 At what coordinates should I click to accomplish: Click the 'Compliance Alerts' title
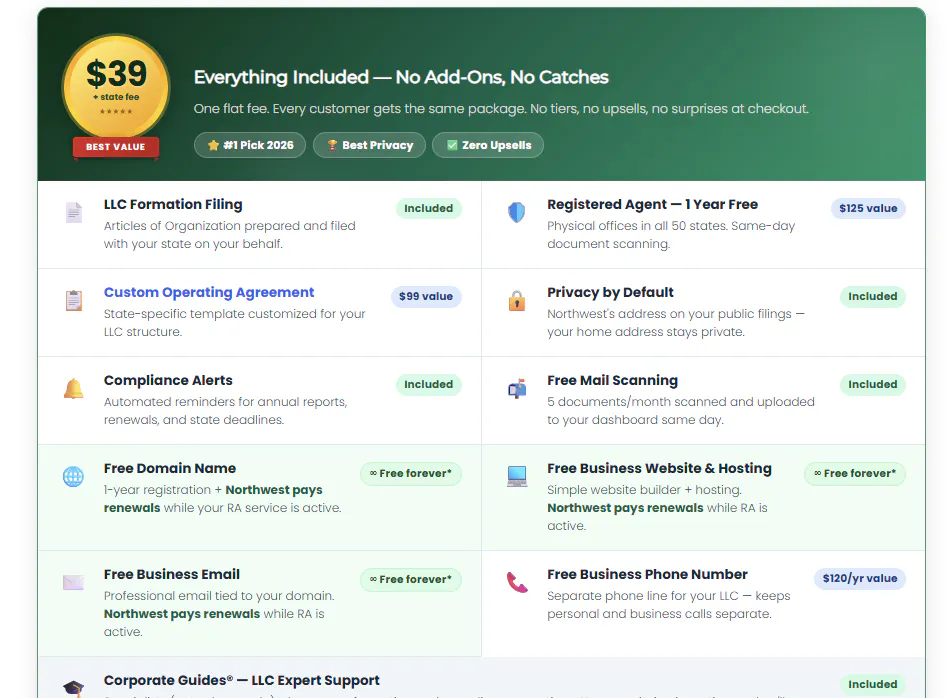(168, 381)
